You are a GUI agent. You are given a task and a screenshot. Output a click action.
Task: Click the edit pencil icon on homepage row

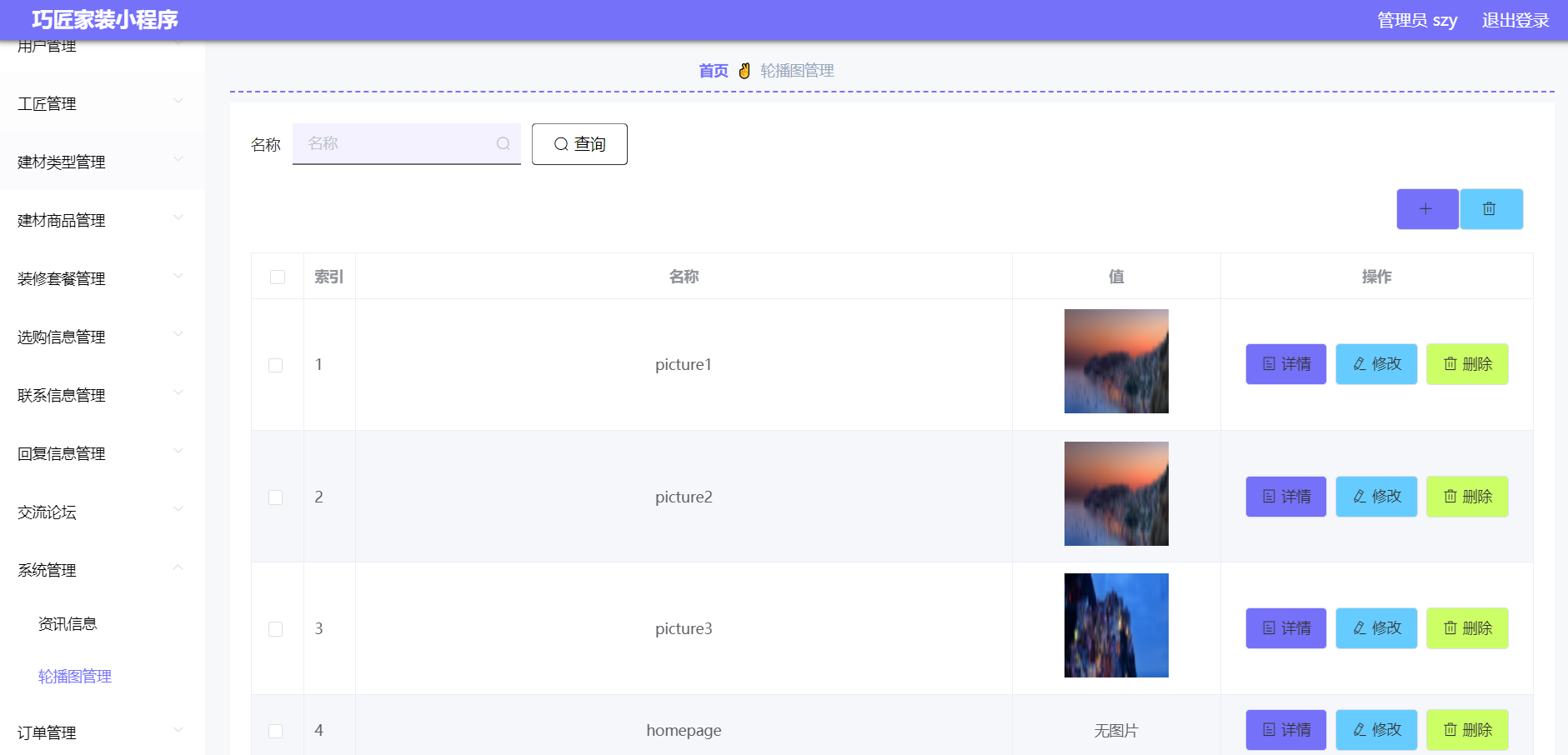pos(1358,729)
